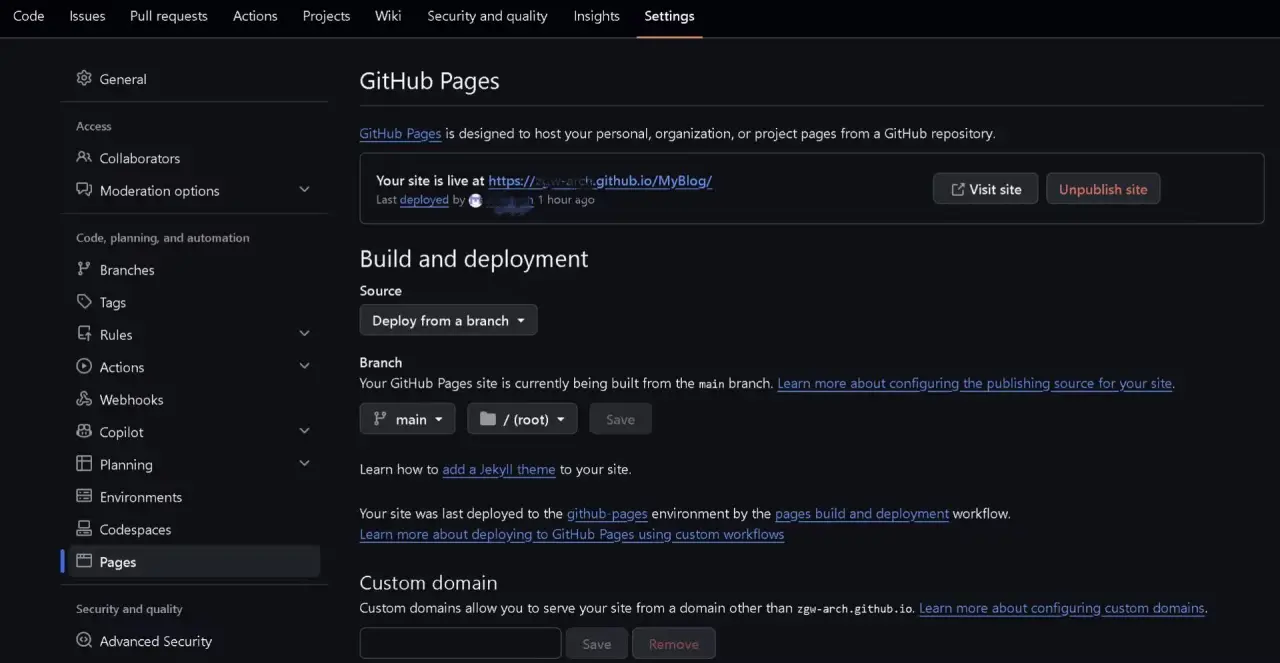Click Save button next to root folder

[x=620, y=419]
